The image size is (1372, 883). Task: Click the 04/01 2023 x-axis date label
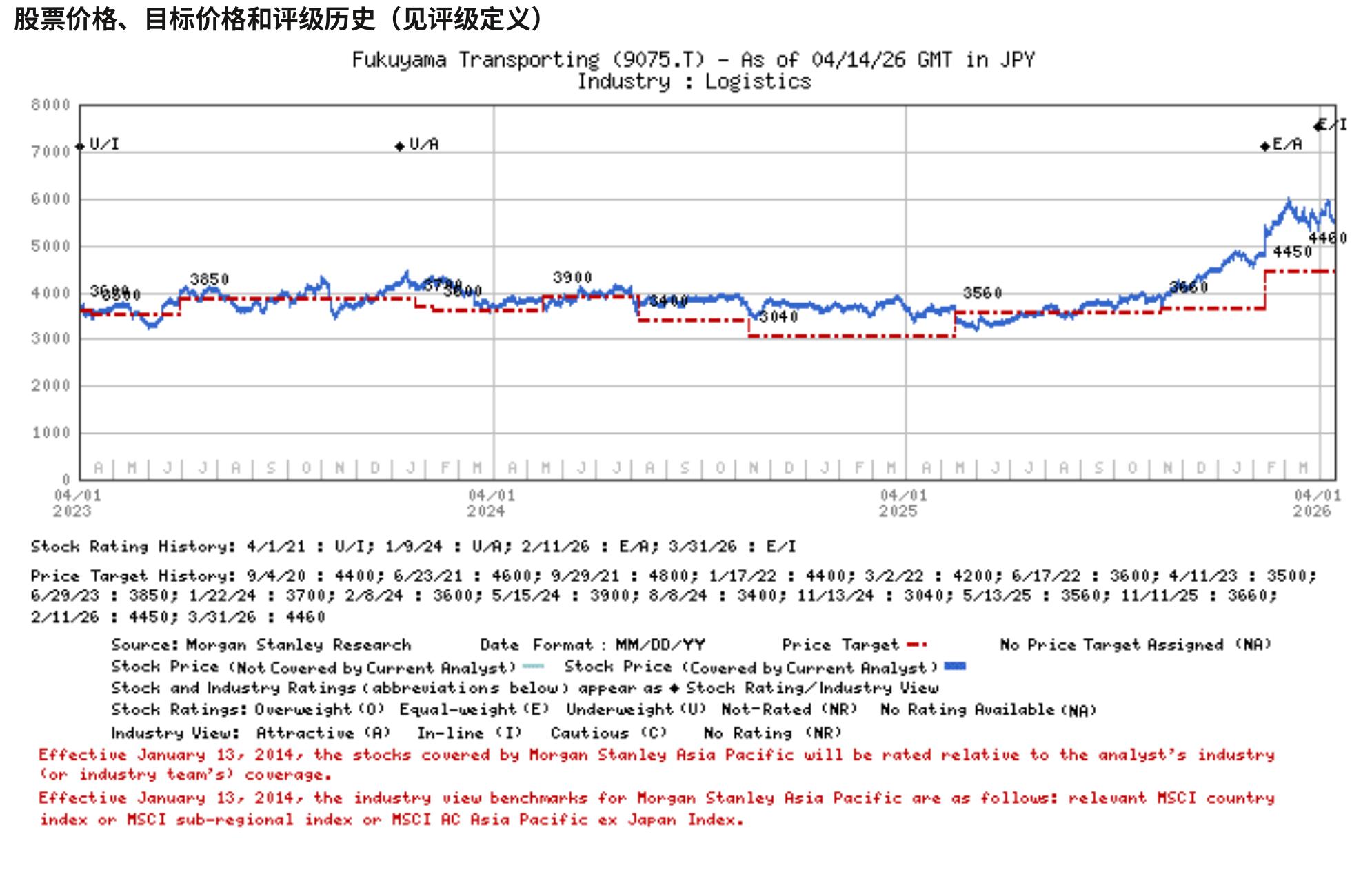coord(77,503)
